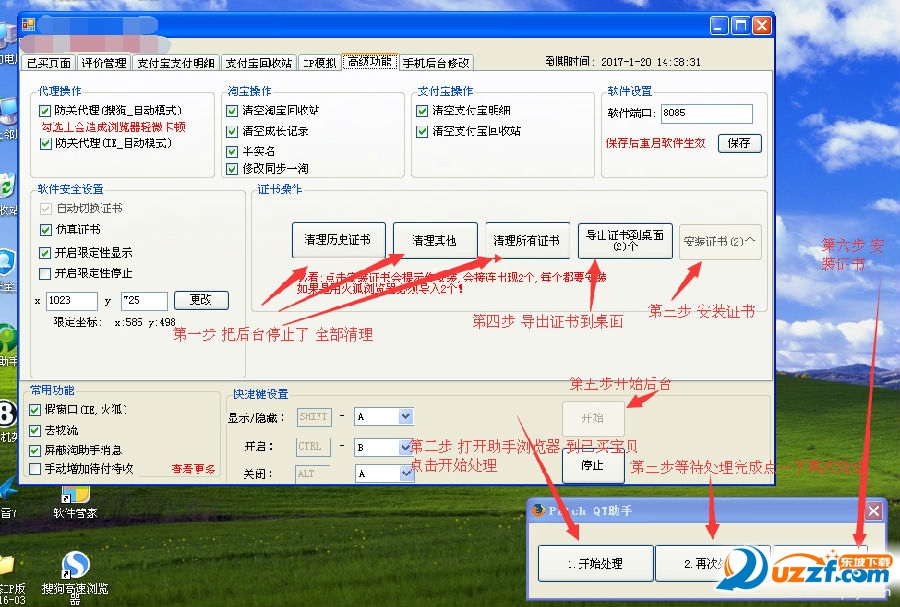Viewport: 900px width, 607px height.
Task: Click the 停止 button
Action: (593, 465)
